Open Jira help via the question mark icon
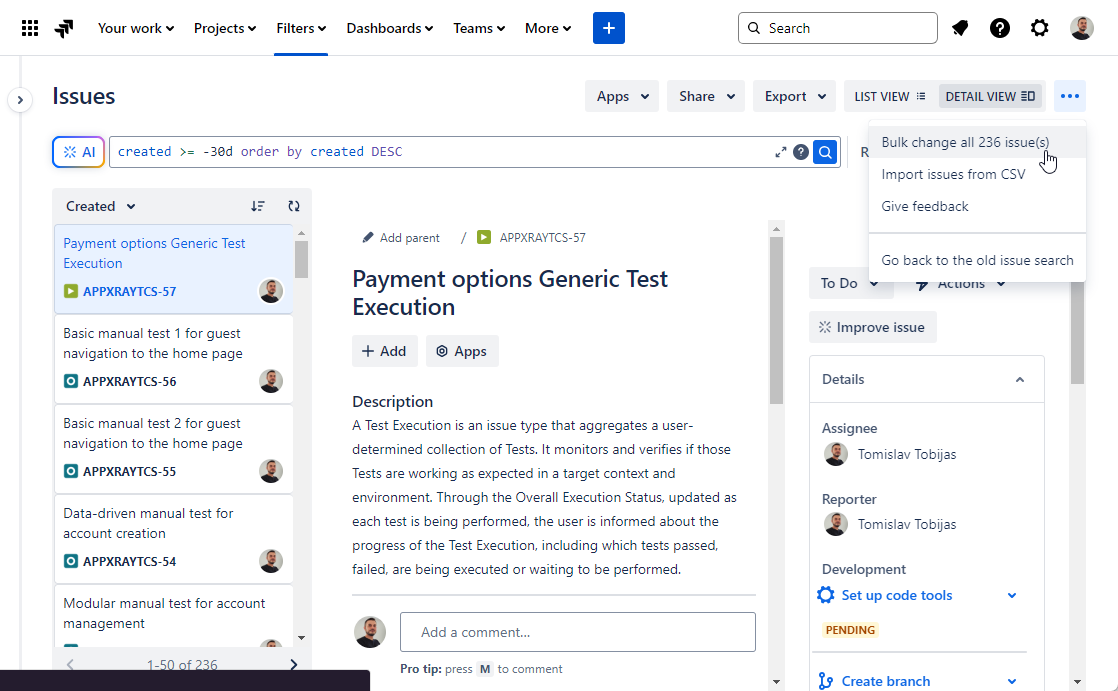 1000,27
